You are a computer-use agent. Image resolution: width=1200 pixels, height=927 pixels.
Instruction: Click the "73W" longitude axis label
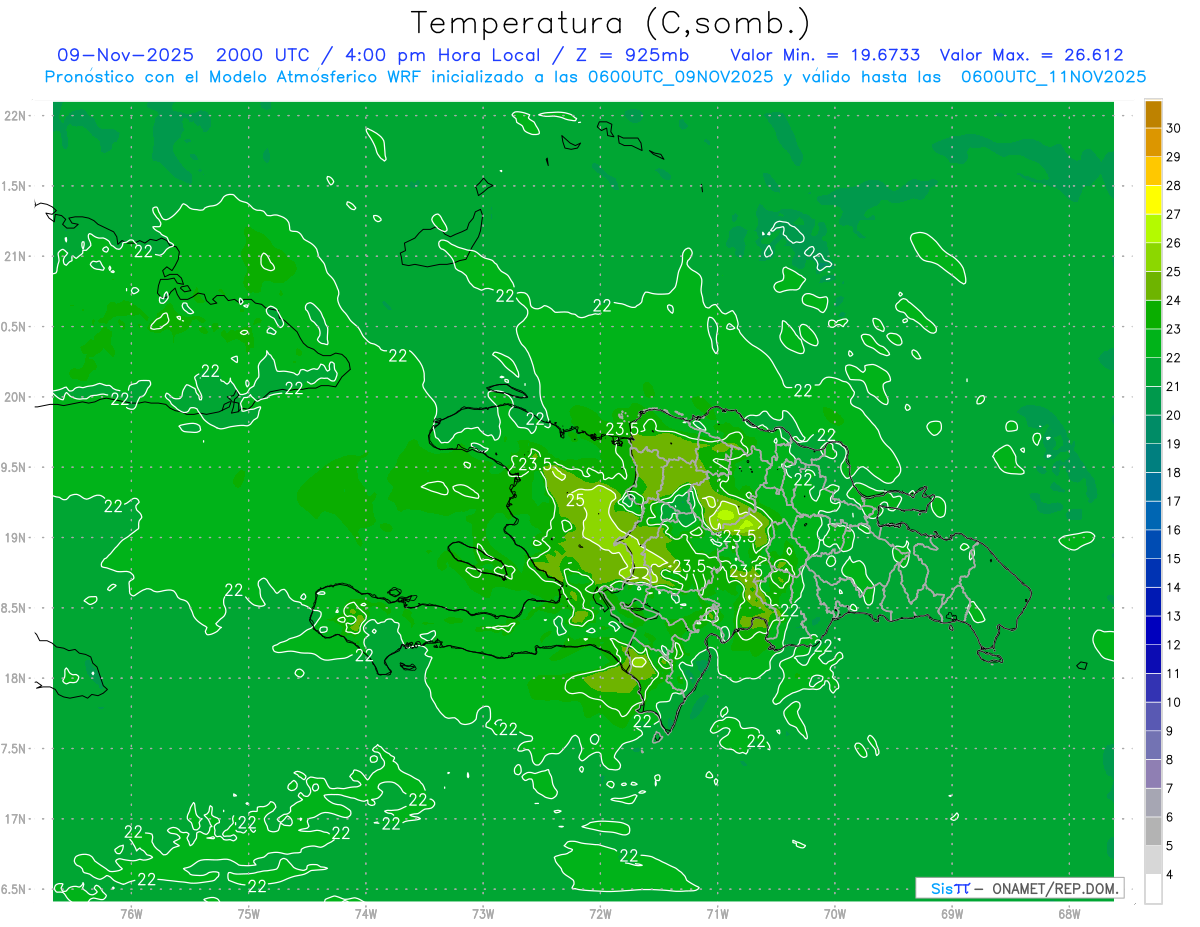coord(483,914)
